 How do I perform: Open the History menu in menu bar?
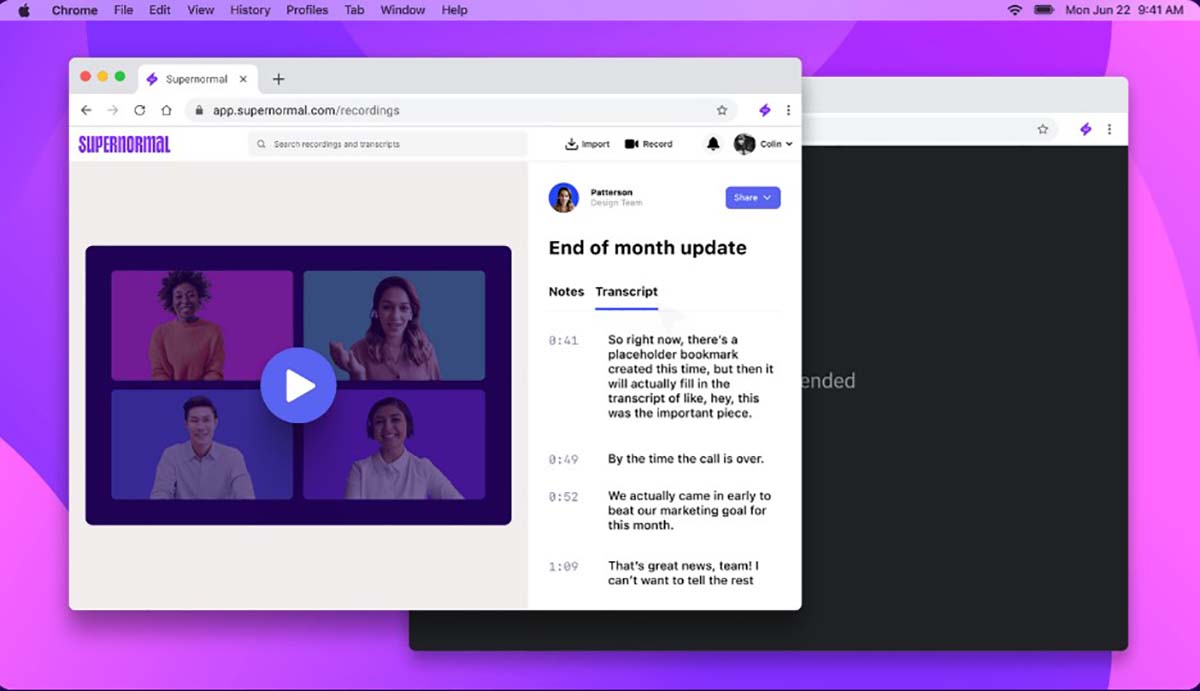pyautogui.click(x=250, y=10)
